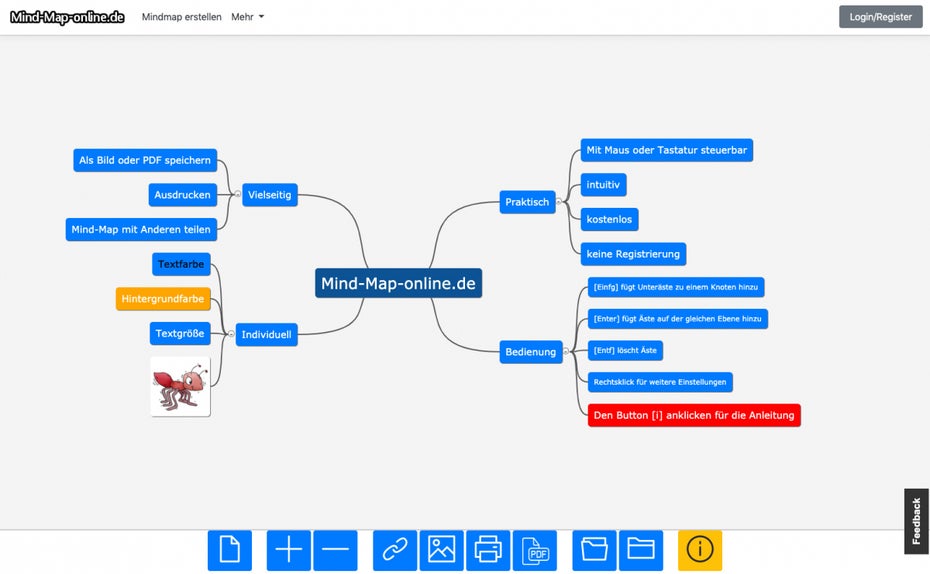Remove a branch with the minus icon
This screenshot has width=930, height=574.
pos(335,550)
